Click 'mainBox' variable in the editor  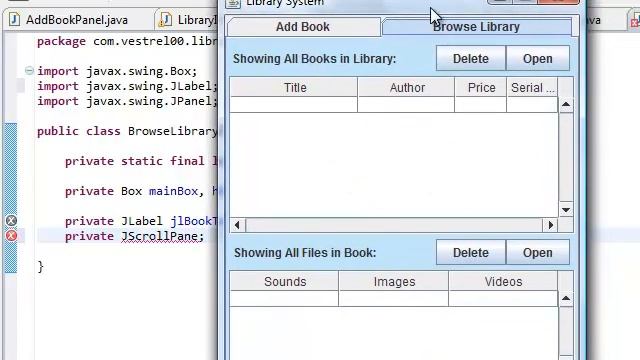click(173, 191)
